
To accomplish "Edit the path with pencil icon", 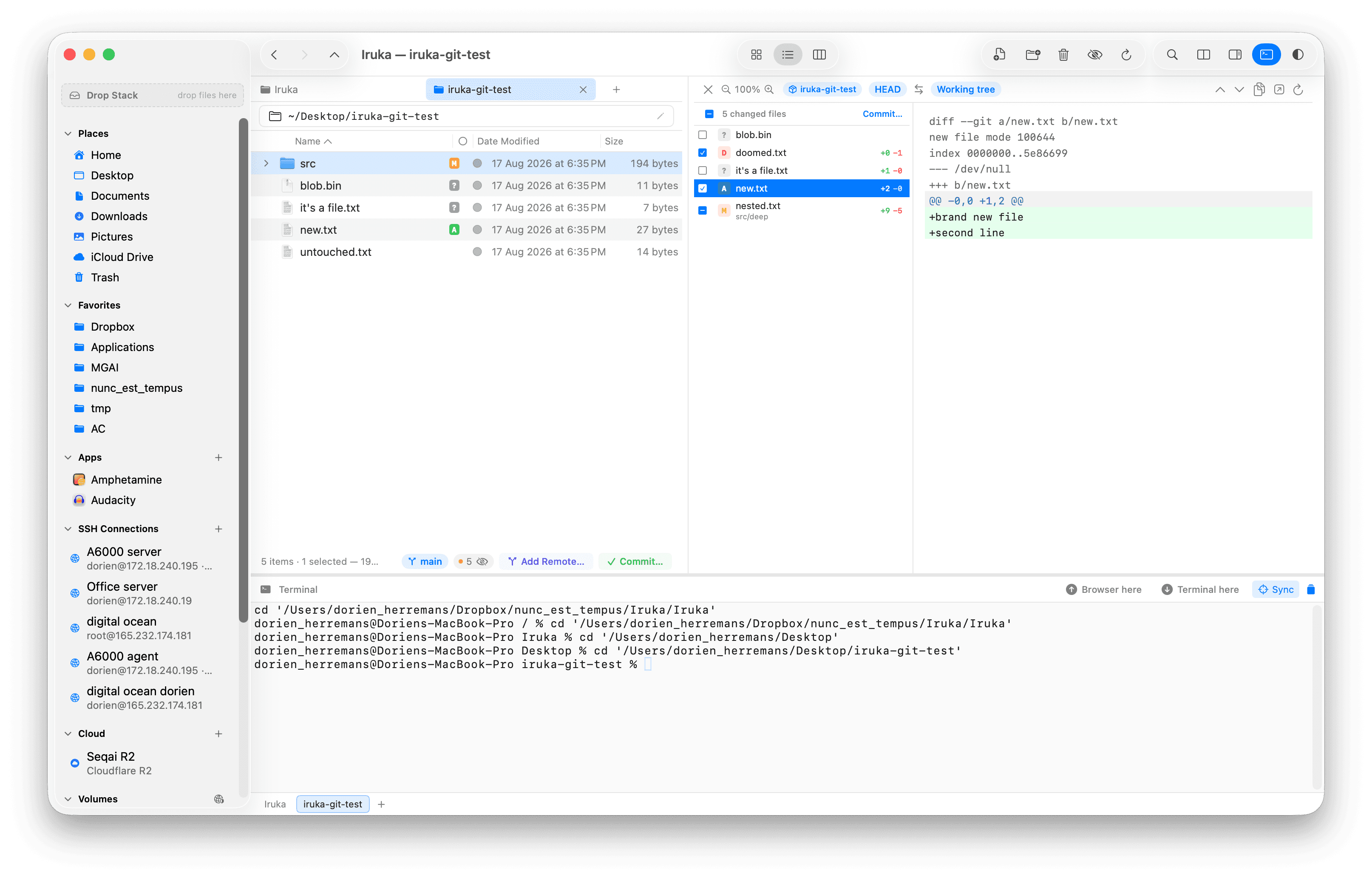I will pos(660,116).
